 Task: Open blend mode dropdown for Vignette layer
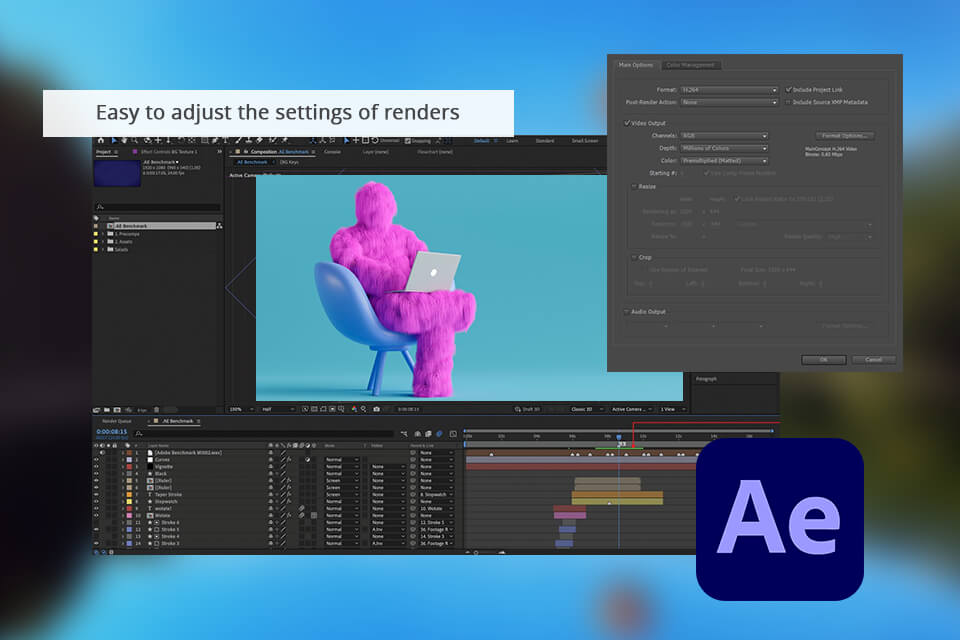(x=342, y=467)
